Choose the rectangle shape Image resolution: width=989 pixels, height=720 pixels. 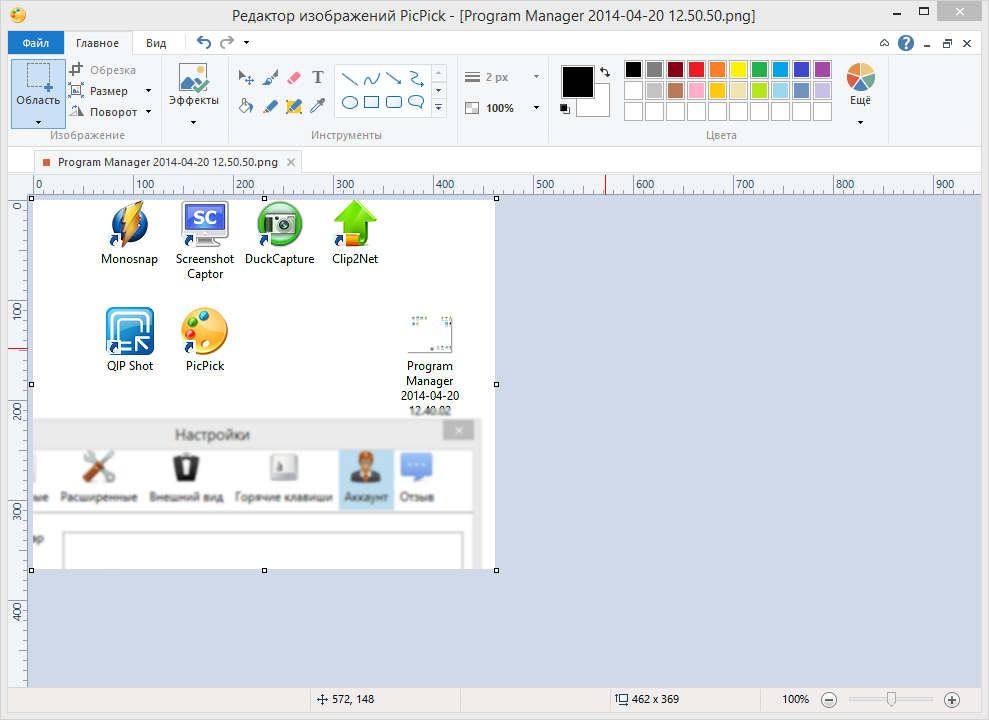(x=372, y=102)
